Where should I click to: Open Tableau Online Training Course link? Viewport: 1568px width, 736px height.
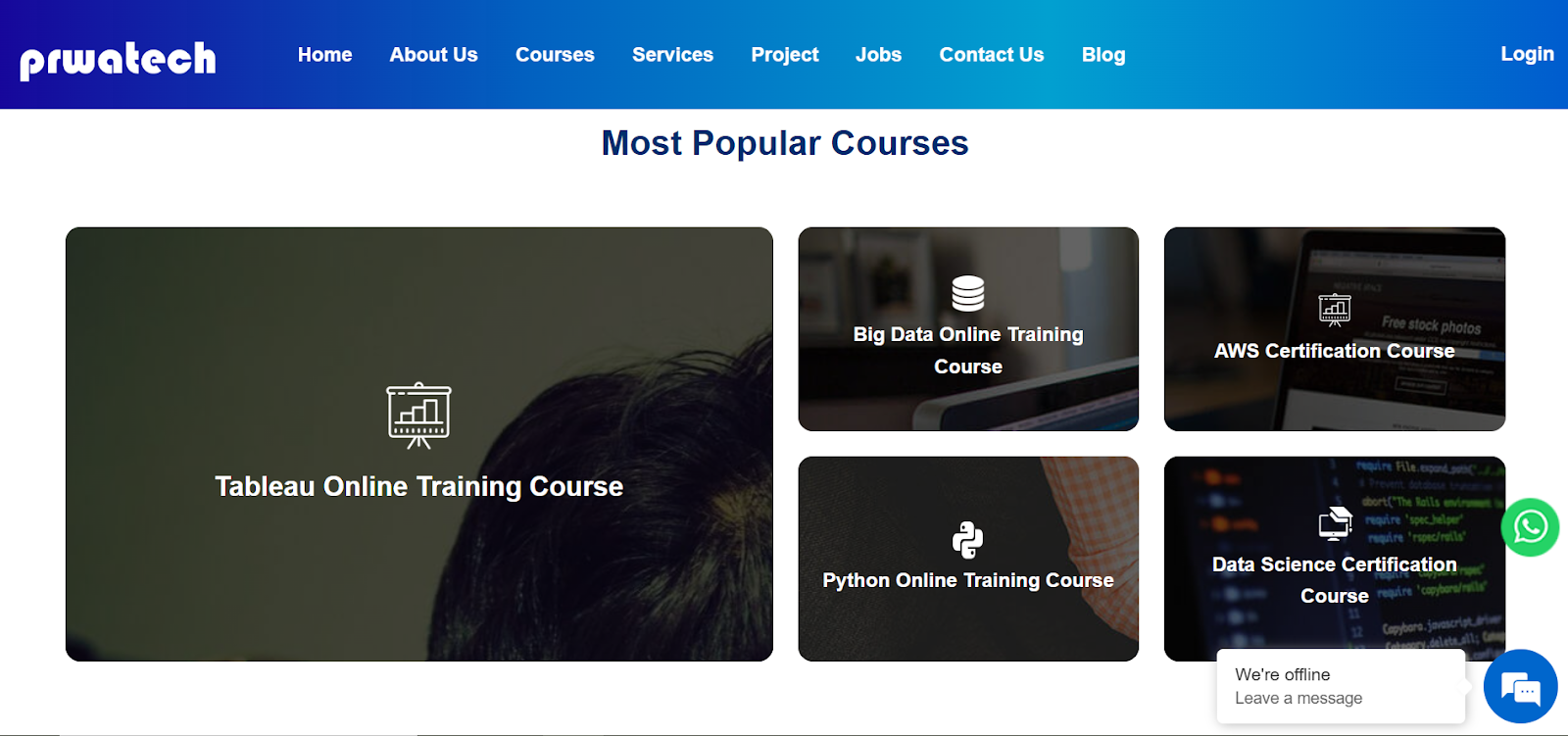[419, 486]
